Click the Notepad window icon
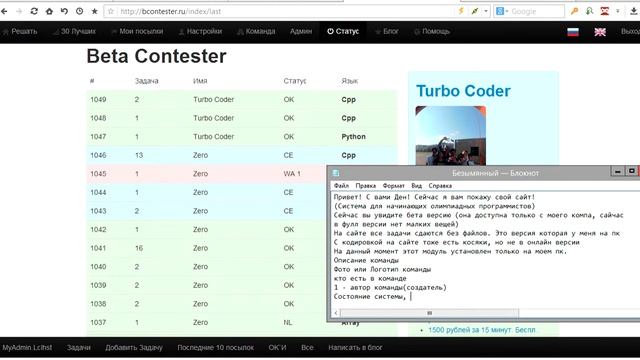Image resolution: width=640 pixels, height=360 pixels. pos(336,173)
